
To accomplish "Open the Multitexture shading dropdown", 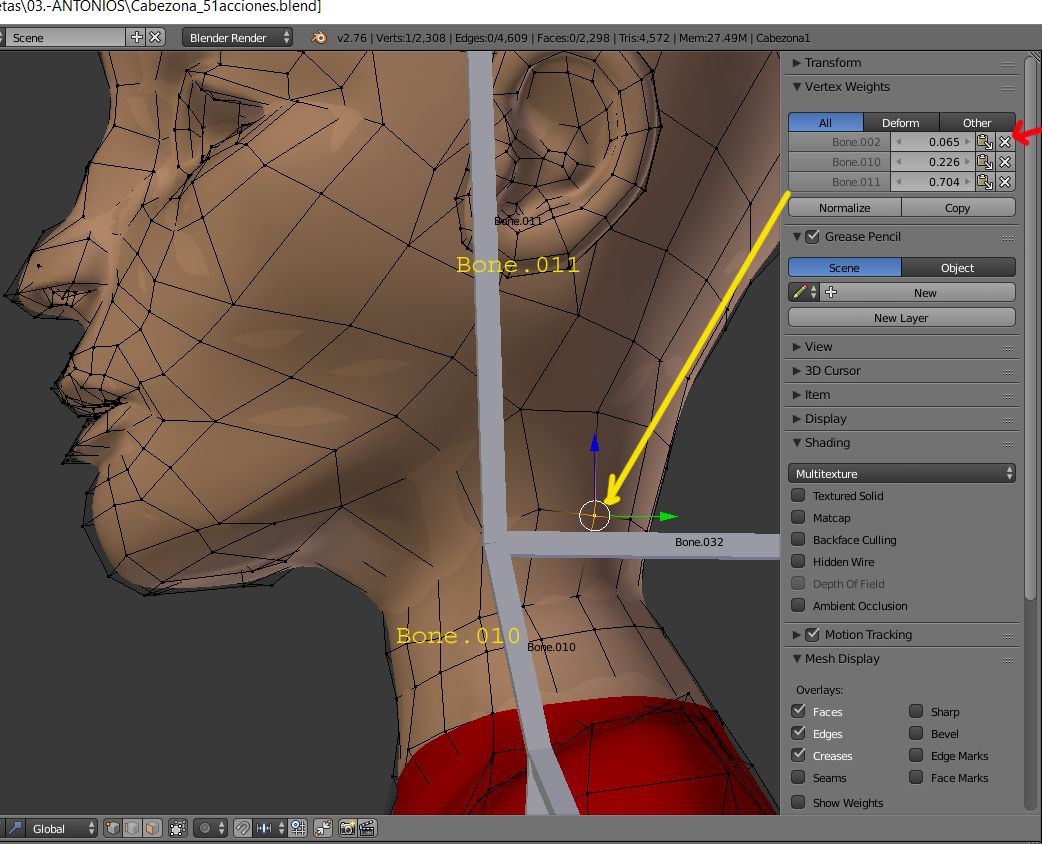I will (901, 474).
